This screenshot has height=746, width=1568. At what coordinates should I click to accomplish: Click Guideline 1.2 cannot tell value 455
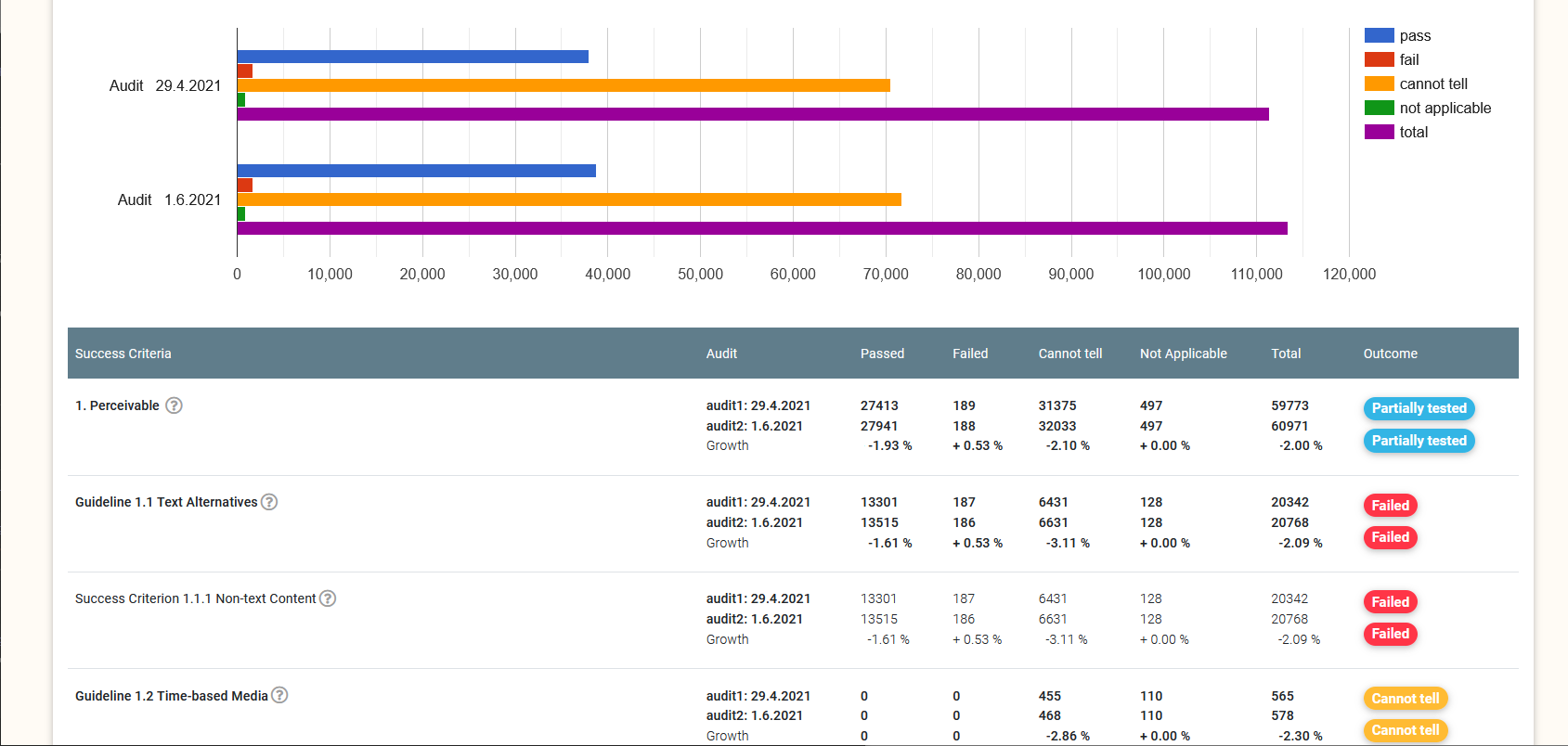coord(1050,696)
